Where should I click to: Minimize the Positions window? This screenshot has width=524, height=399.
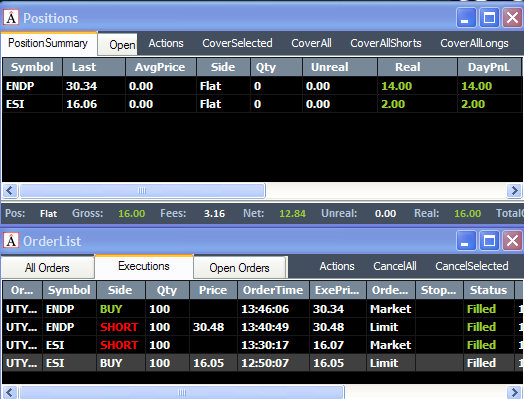pos(466,17)
